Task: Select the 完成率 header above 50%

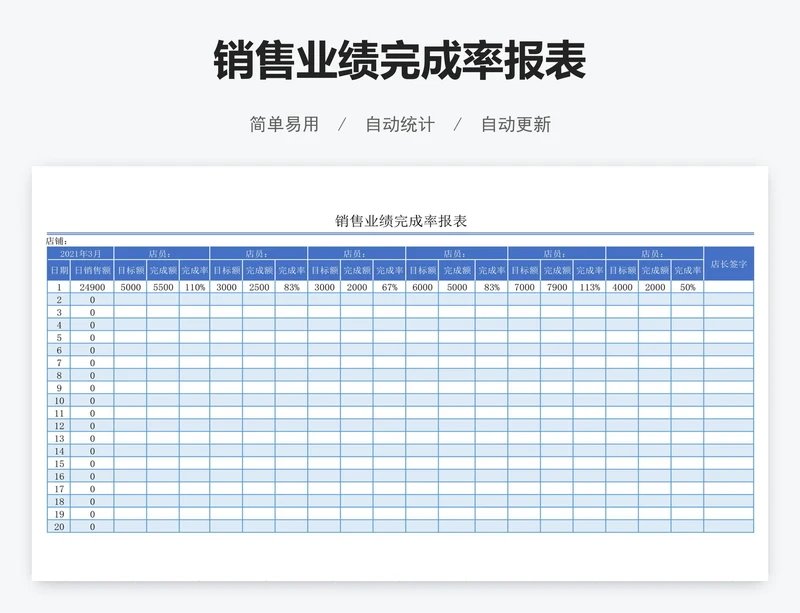Action: click(688, 270)
